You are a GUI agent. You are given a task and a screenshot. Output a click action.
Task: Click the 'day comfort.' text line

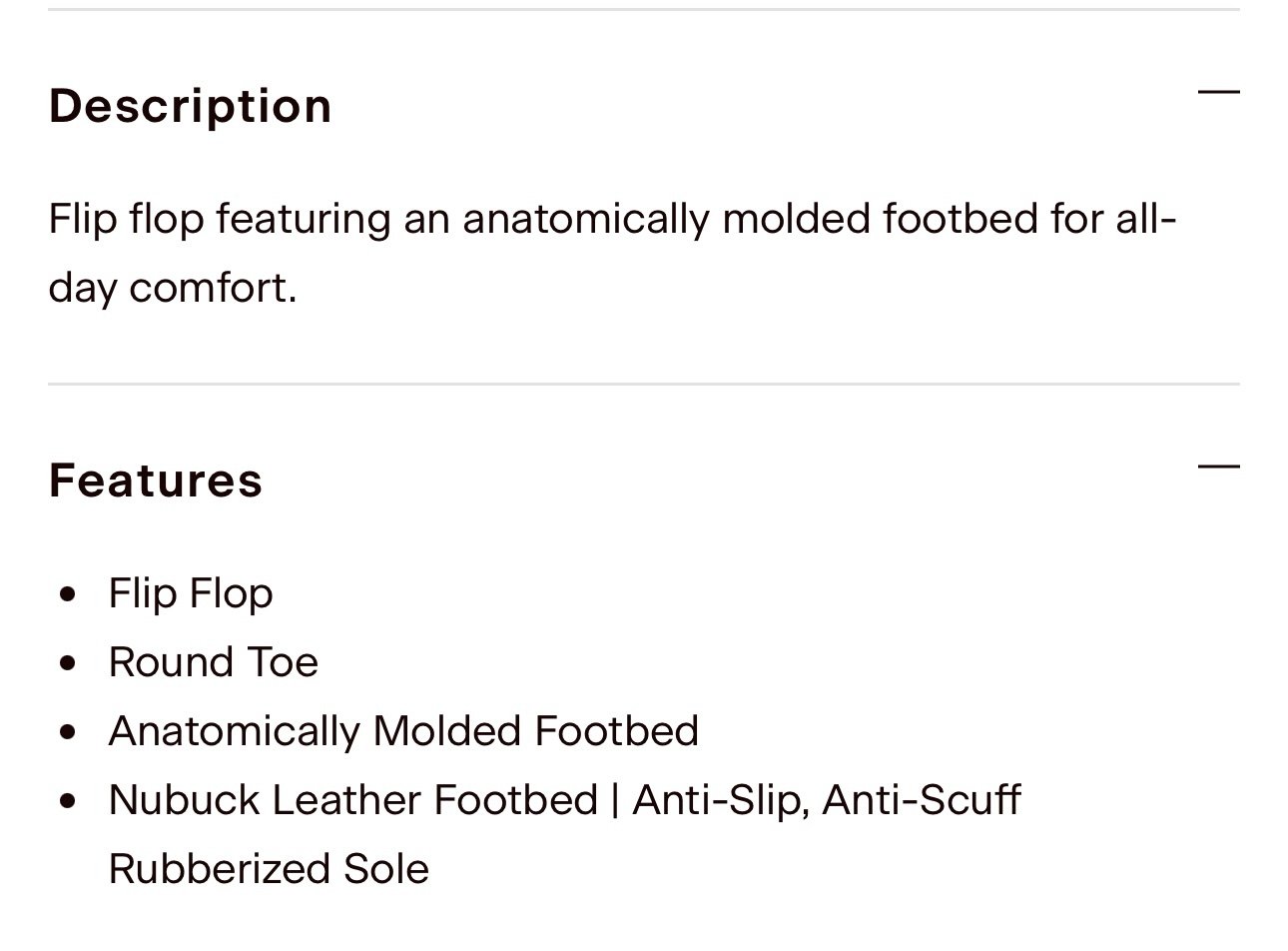tap(173, 289)
